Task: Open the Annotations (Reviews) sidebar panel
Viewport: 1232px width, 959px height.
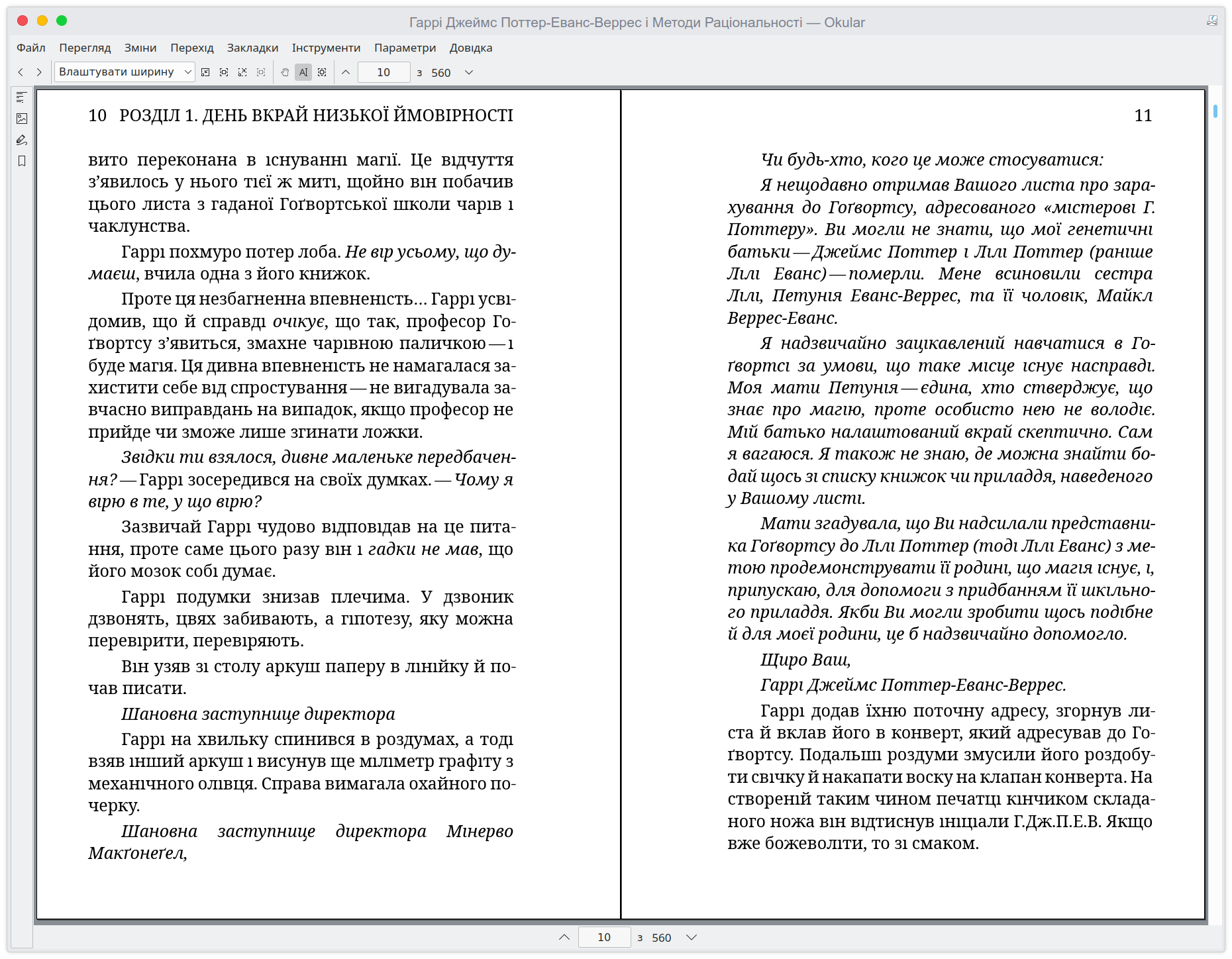Action: [x=22, y=140]
